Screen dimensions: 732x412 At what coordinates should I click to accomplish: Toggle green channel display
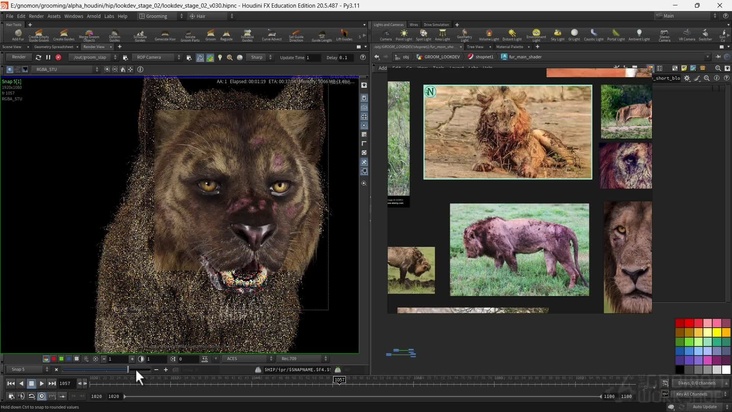[61, 359]
